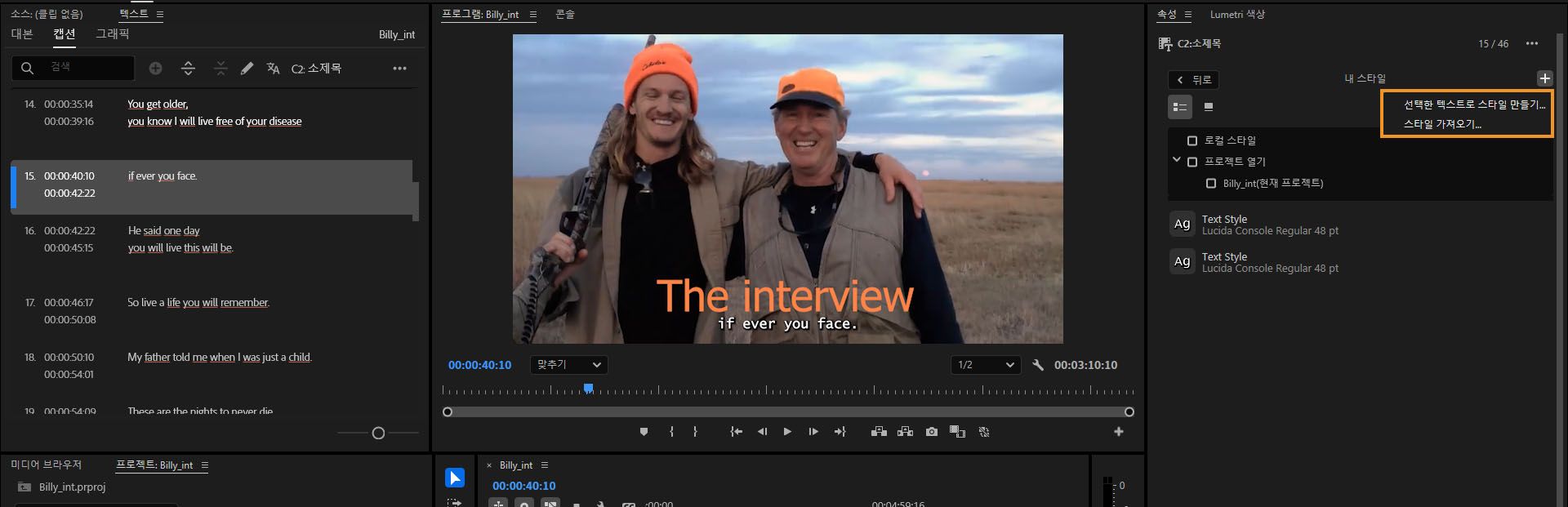Viewport: 1568px width, 507px height.
Task: Open the 맞추기 zoom level dropdown
Action: point(569,365)
